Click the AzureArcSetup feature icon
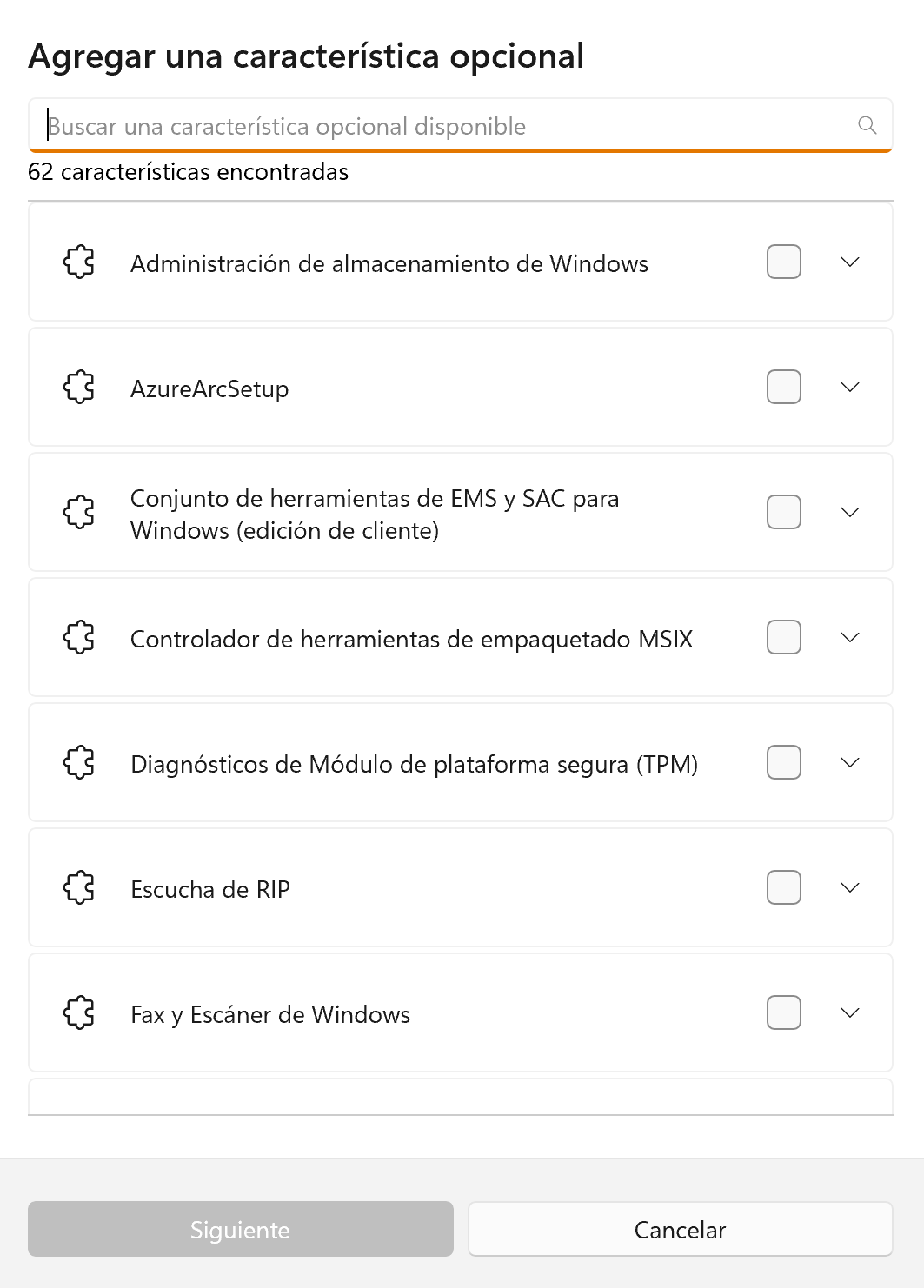 pos(79,388)
